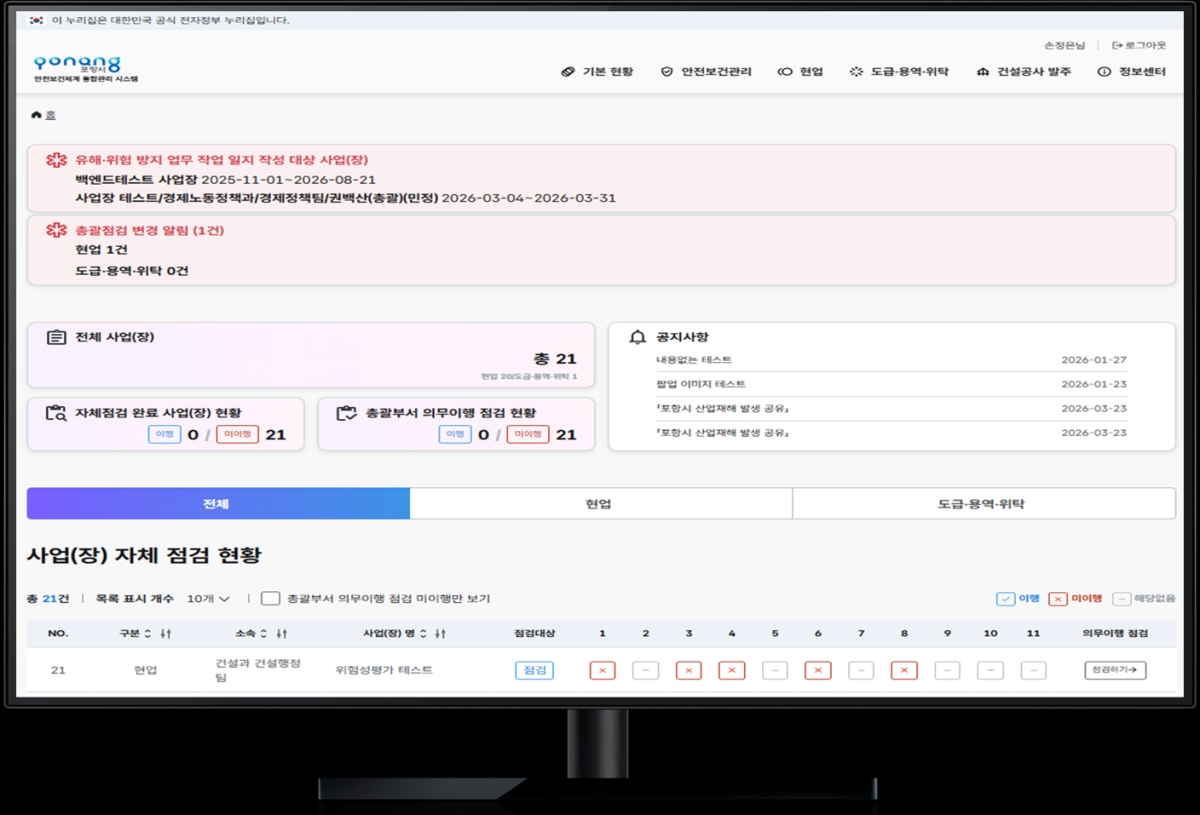
Task: Click the 미이행 badge in 총괄부서 의무이행 card
Action: tap(527, 434)
